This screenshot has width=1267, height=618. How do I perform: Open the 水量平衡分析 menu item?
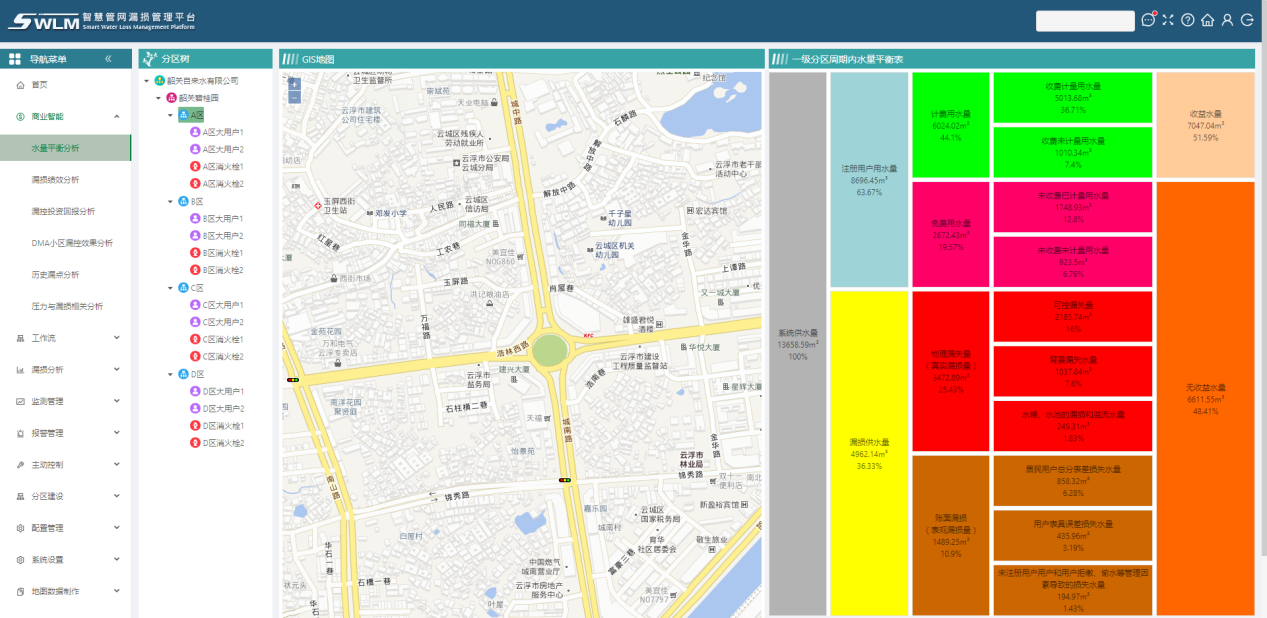tap(65, 148)
